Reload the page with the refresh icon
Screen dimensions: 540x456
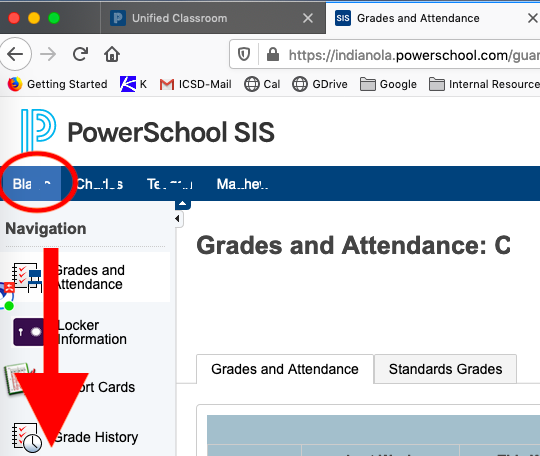[x=80, y=54]
